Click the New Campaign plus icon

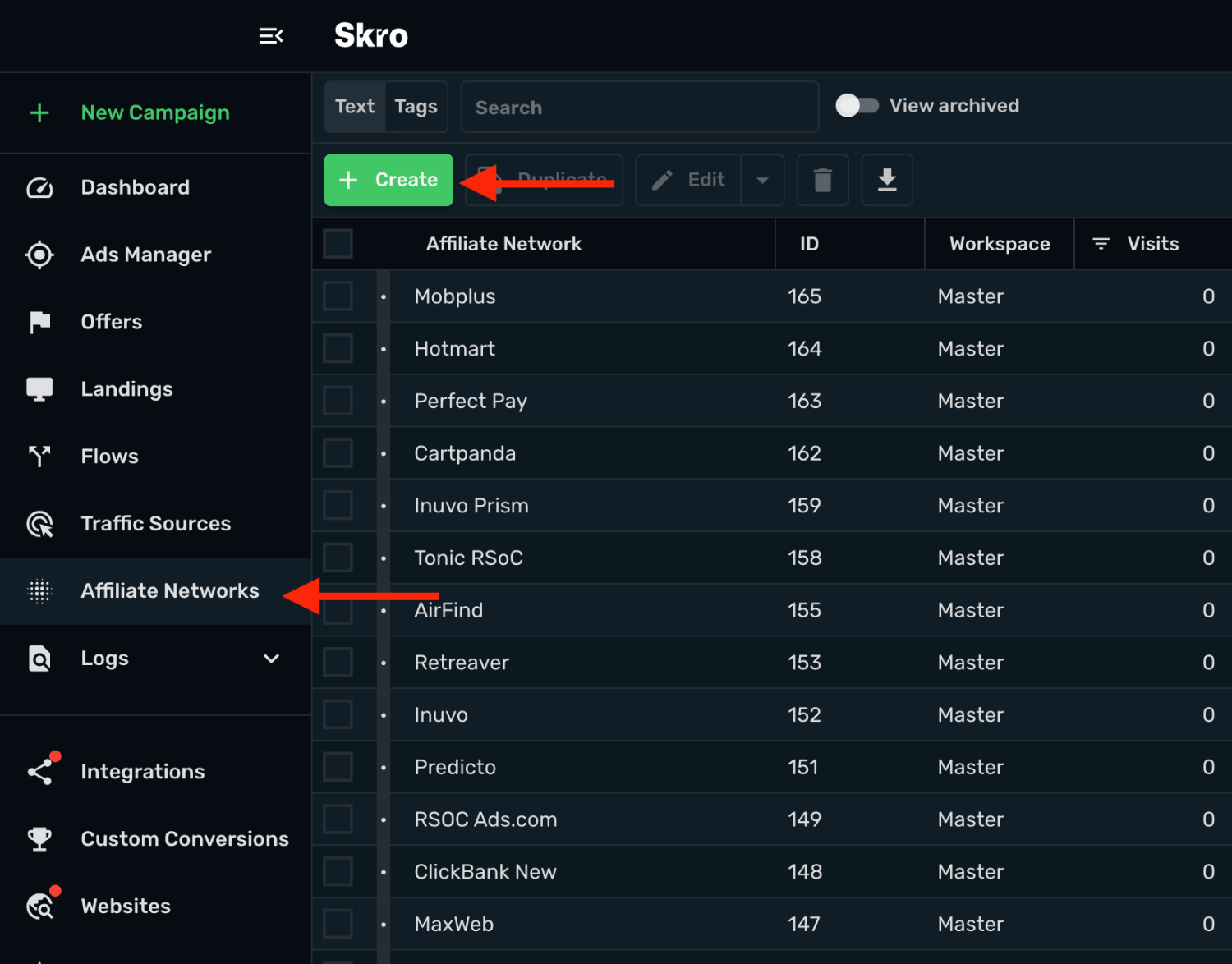tap(39, 113)
